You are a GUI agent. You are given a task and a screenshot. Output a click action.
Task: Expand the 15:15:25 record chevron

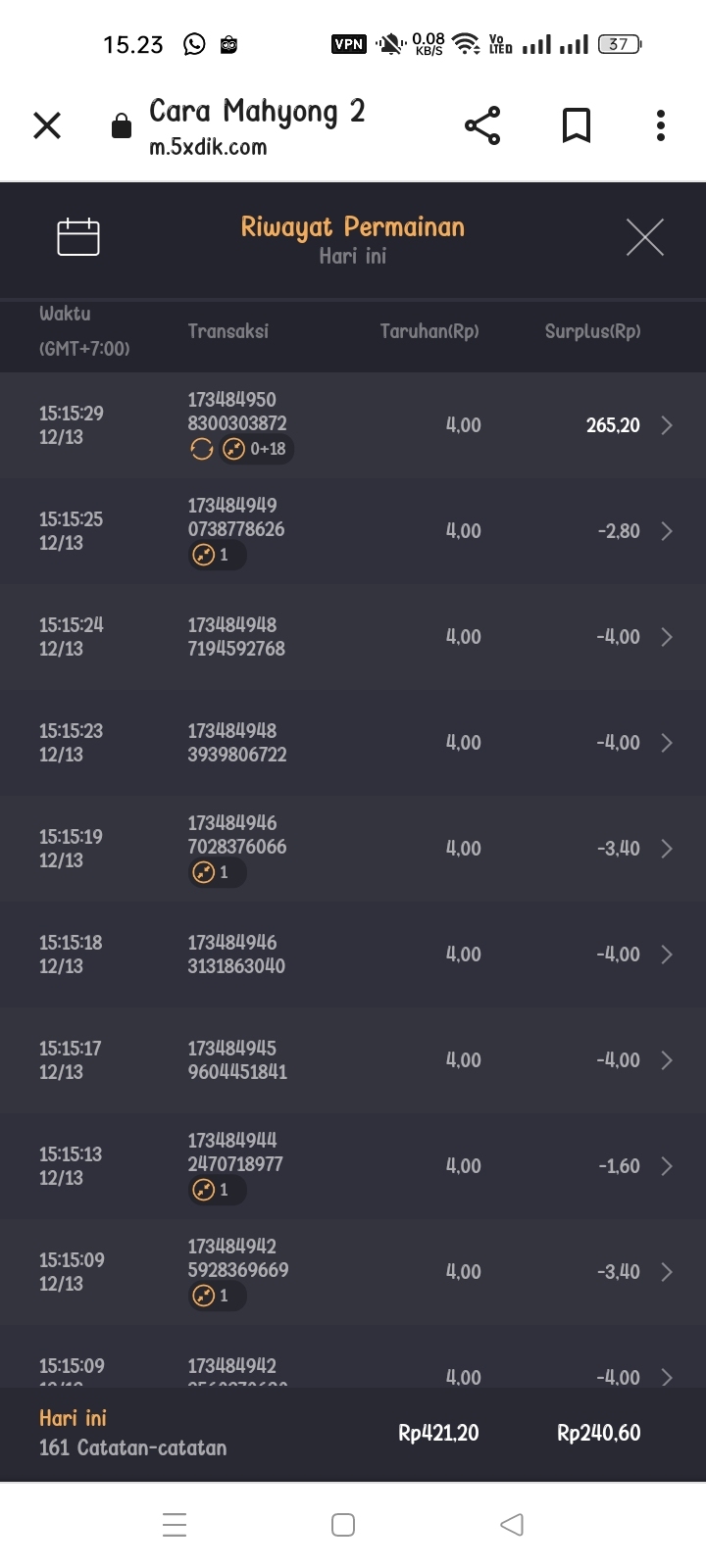click(x=667, y=531)
